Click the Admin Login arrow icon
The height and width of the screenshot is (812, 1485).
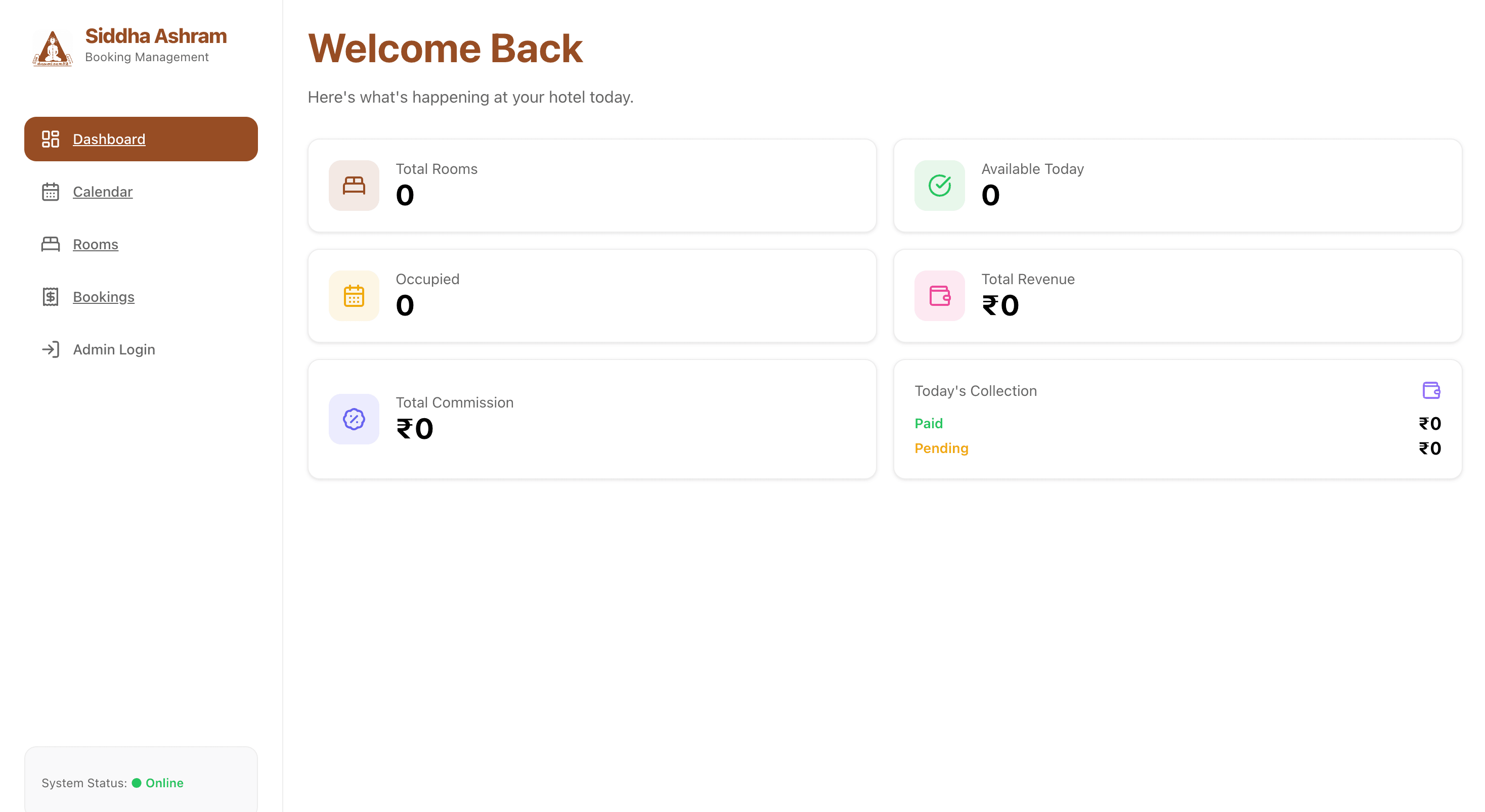click(50, 349)
